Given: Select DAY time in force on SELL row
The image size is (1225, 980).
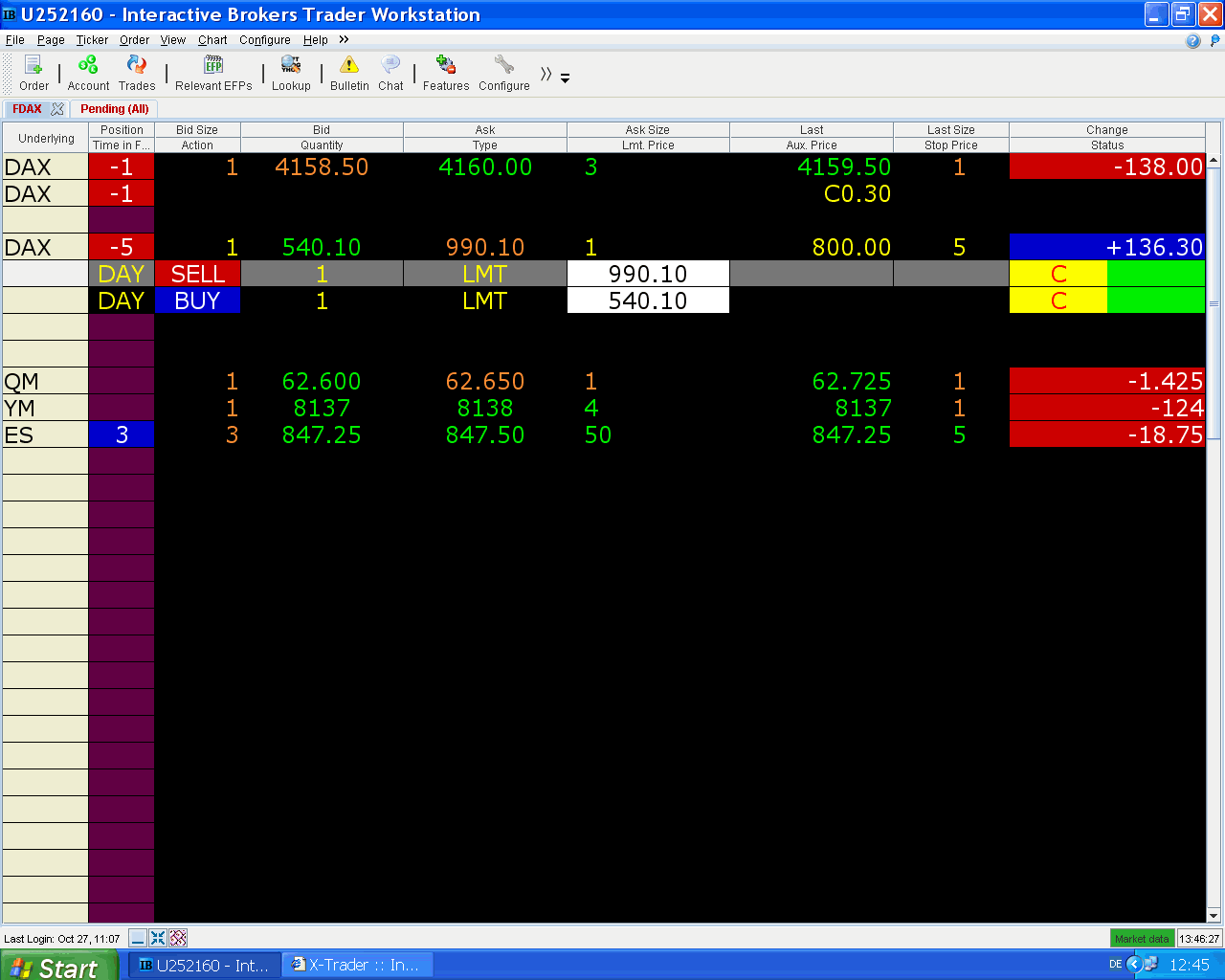Looking at the screenshot, I should [122, 274].
